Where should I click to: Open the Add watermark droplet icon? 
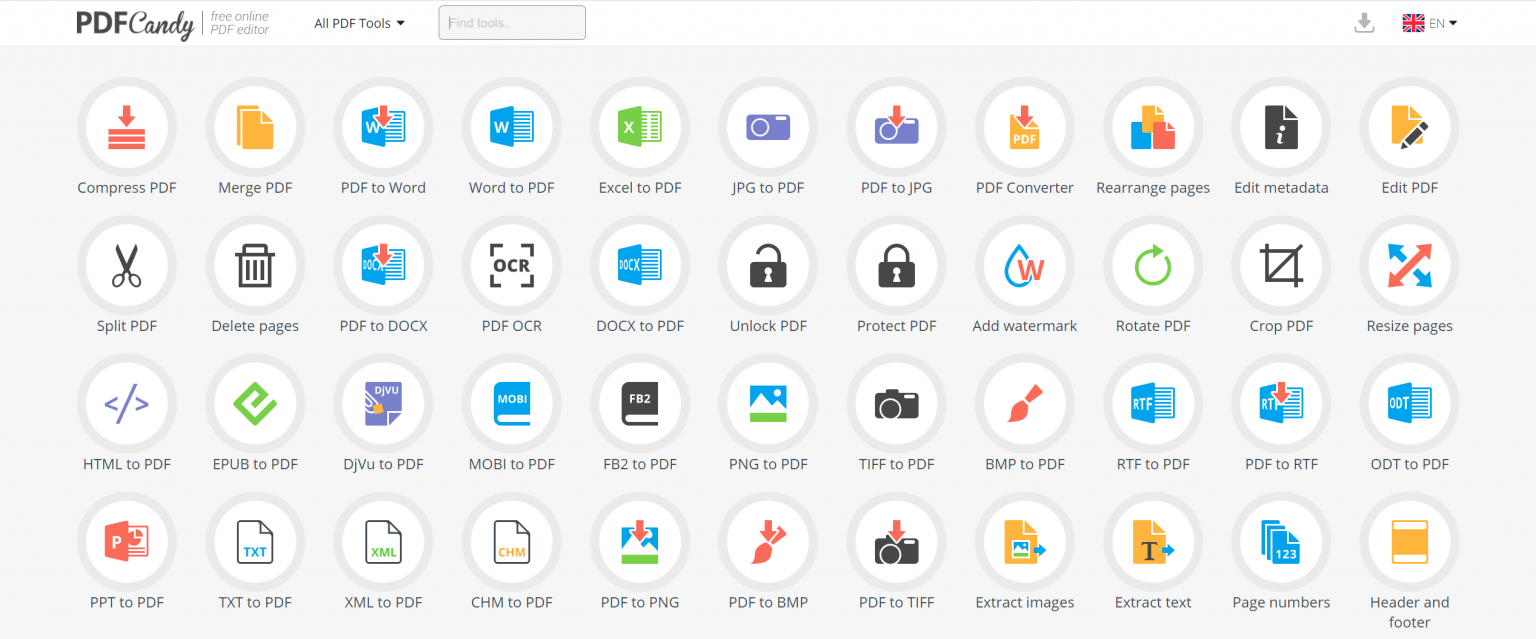(1025, 265)
